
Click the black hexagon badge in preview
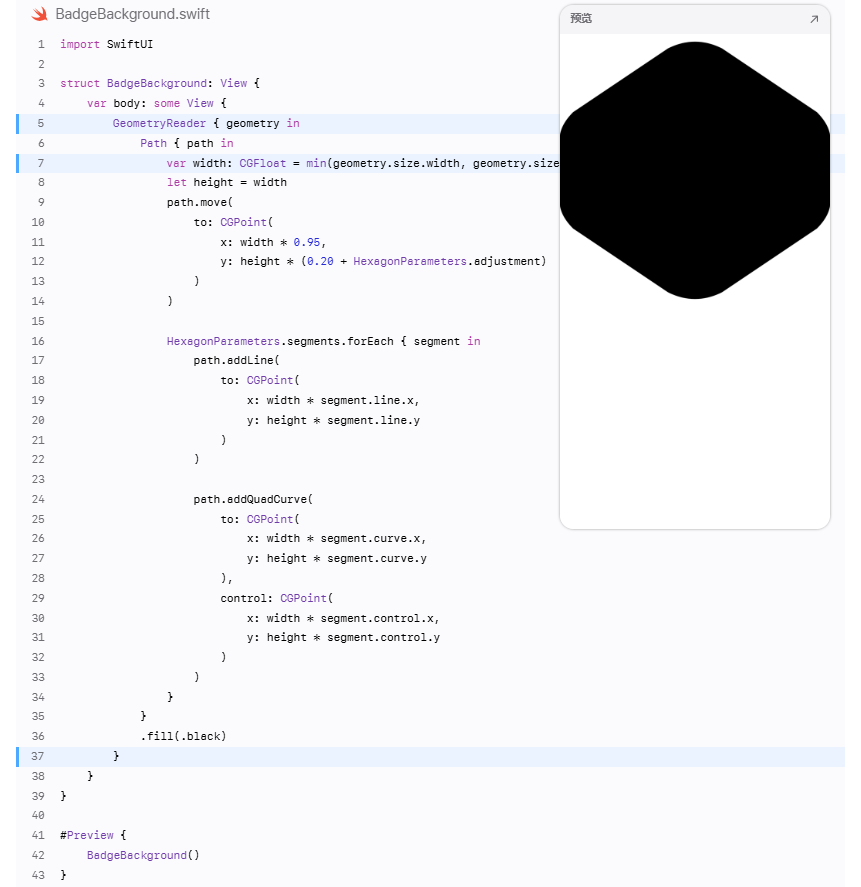(x=695, y=170)
